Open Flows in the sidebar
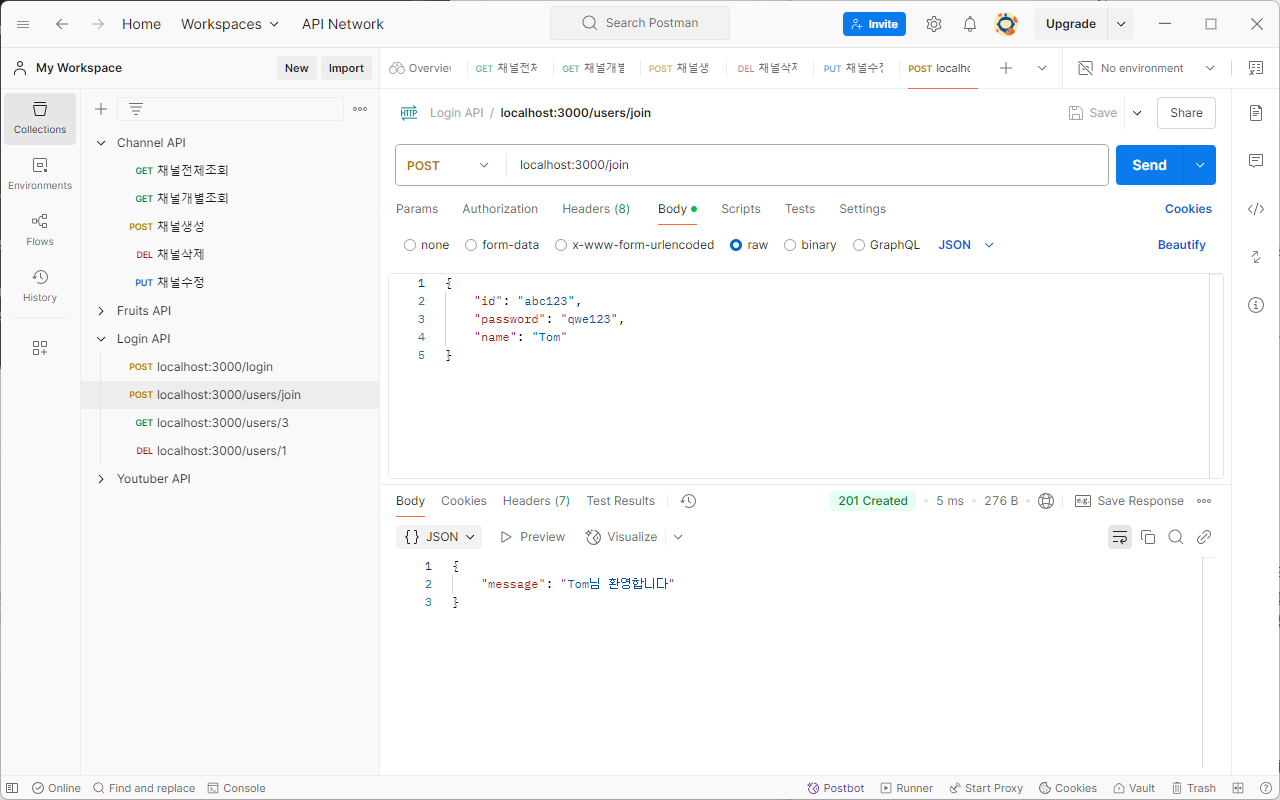The width and height of the screenshot is (1280, 800). click(40, 230)
